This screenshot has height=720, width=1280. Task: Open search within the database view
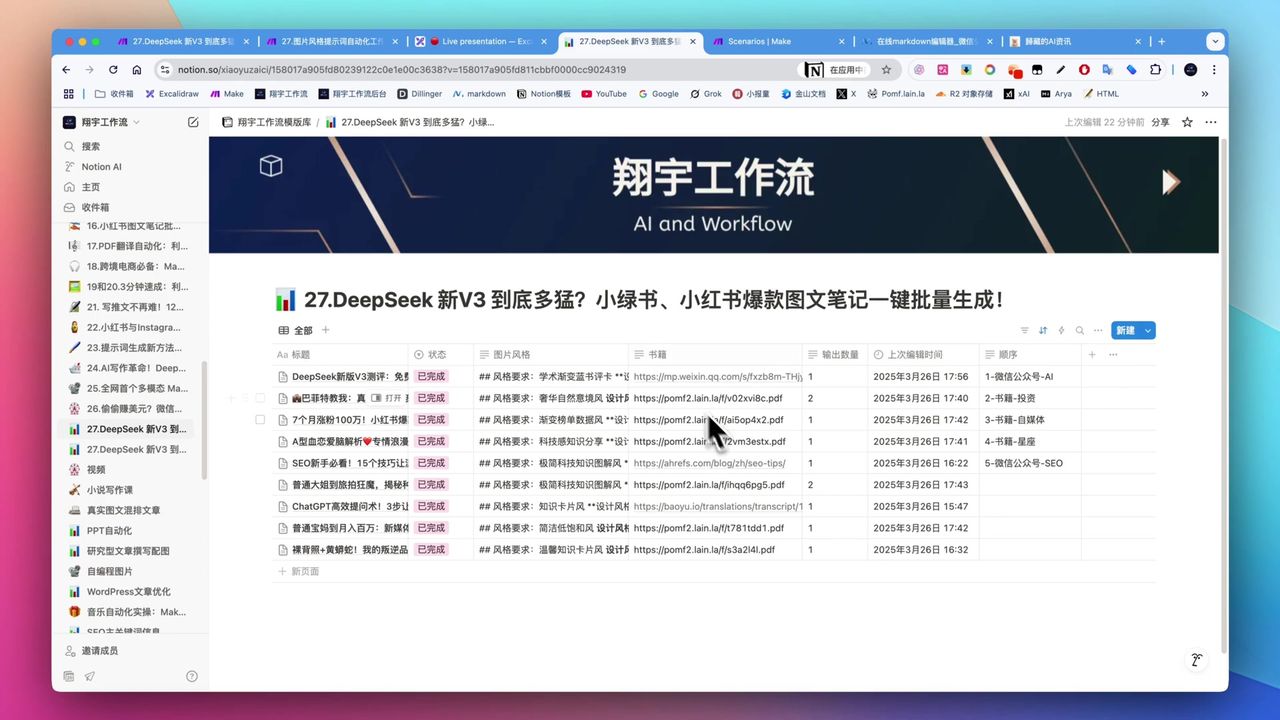tap(1080, 330)
